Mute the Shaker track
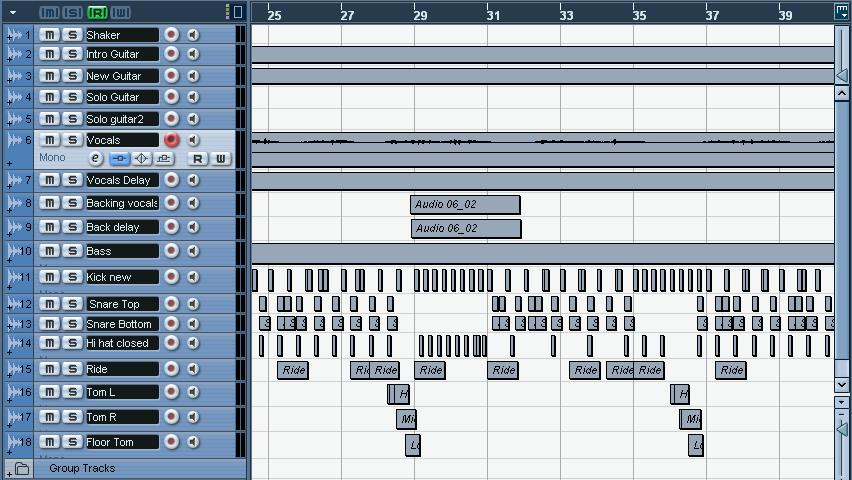The width and height of the screenshot is (852, 480). (49, 35)
